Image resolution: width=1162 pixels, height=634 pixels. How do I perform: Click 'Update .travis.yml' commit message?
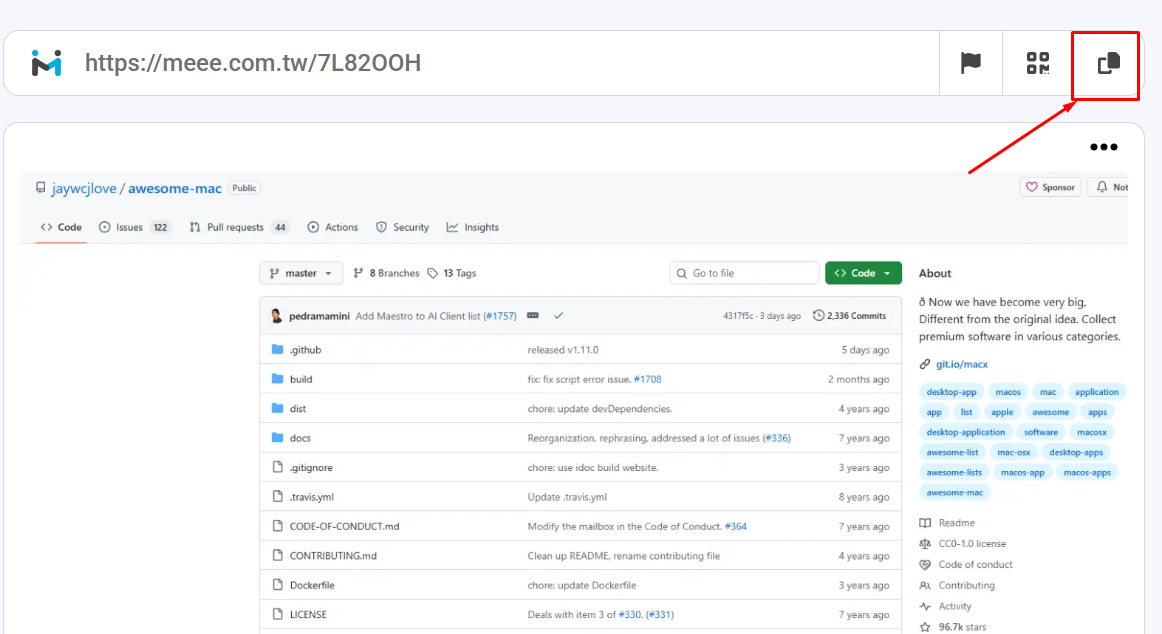pos(567,497)
